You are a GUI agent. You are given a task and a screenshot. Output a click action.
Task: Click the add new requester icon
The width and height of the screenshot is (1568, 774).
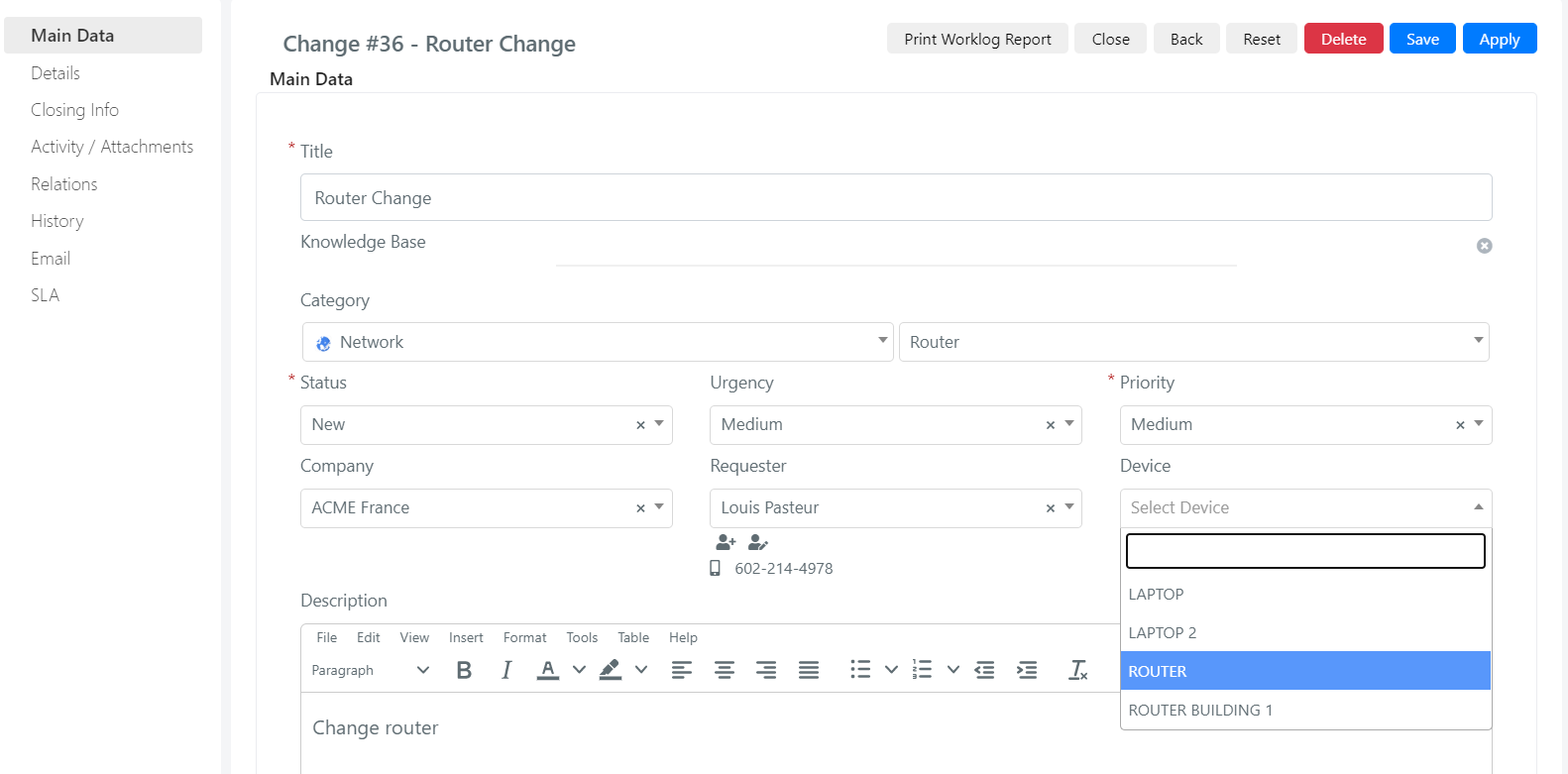pos(726,542)
